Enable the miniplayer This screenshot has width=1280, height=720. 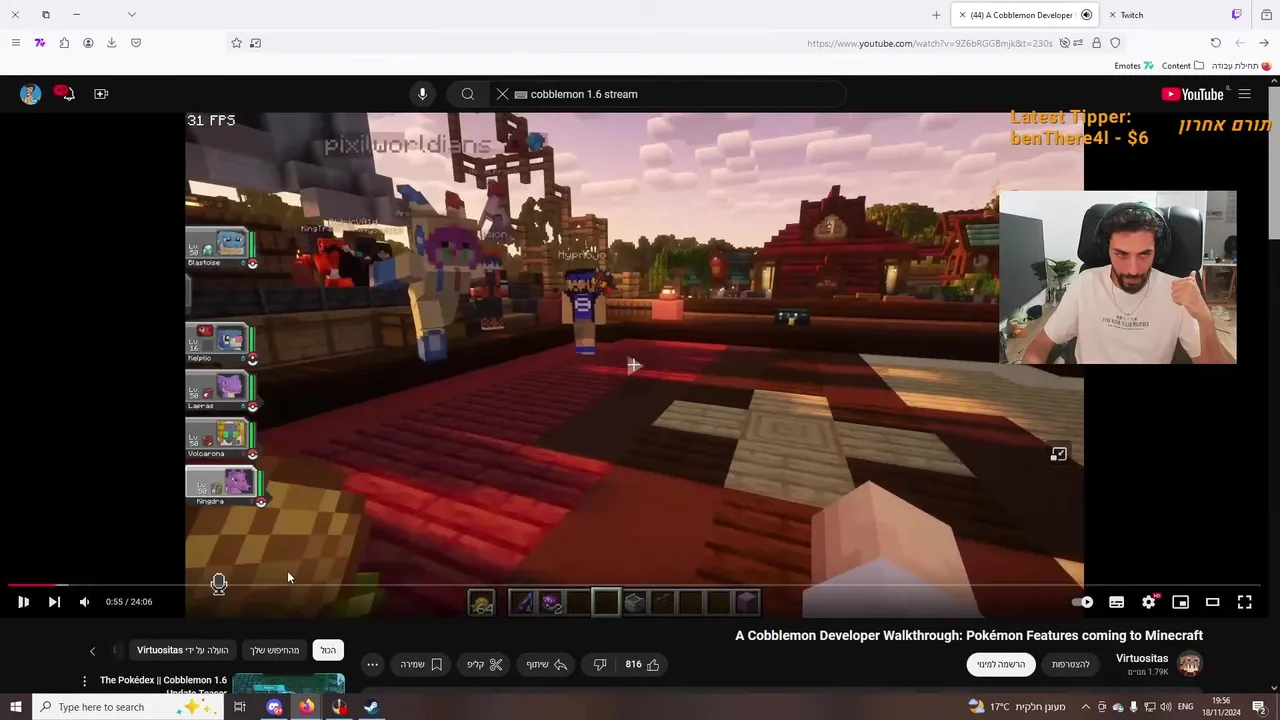click(x=1180, y=602)
